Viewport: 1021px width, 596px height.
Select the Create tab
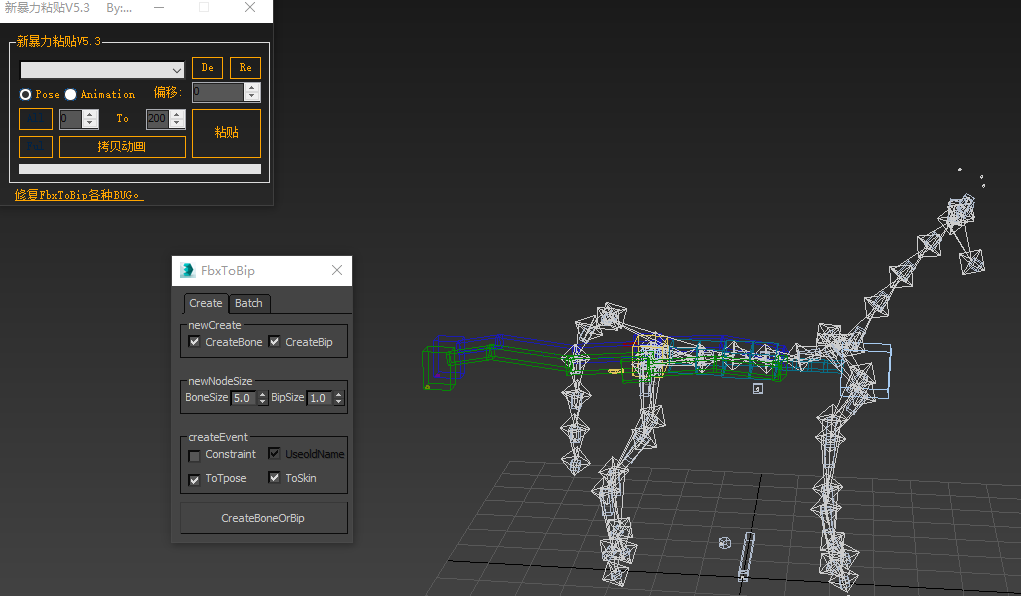click(206, 303)
